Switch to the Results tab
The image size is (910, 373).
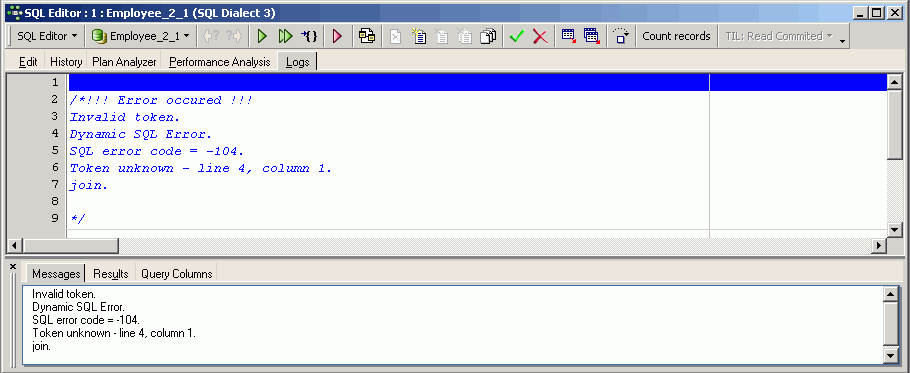110,273
